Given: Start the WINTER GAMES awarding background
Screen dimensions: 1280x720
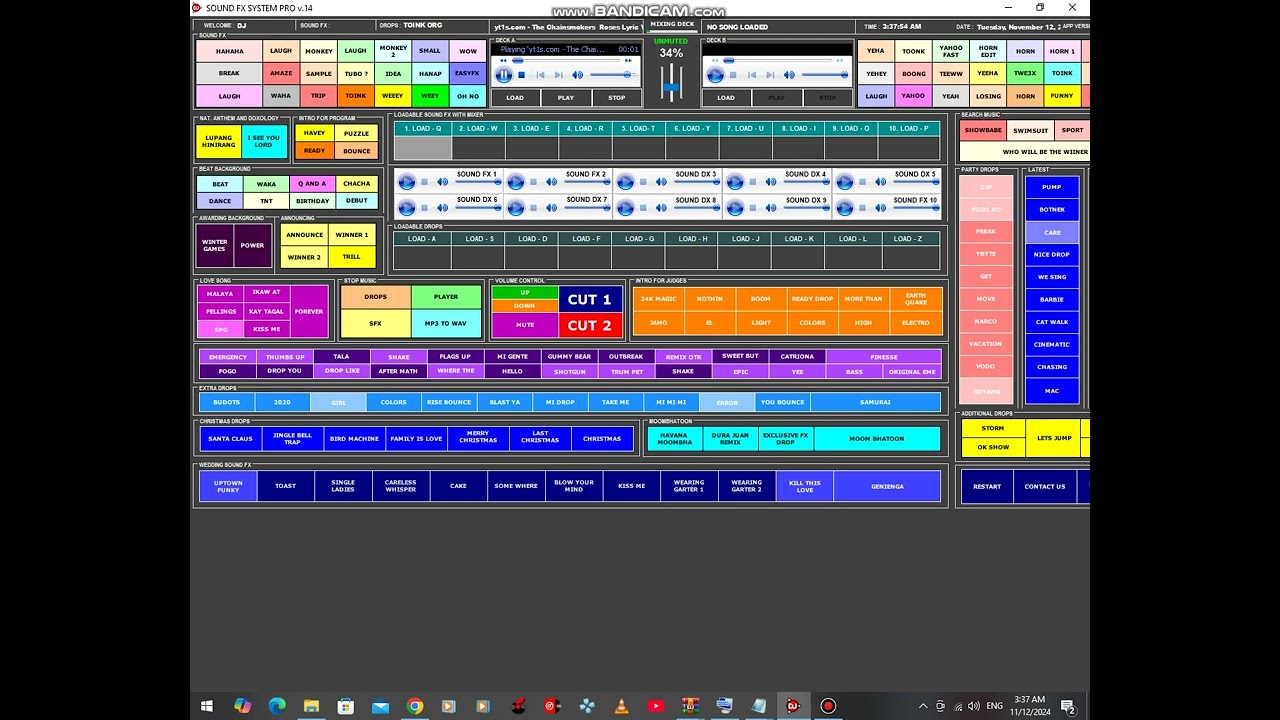Looking at the screenshot, I should point(215,245).
